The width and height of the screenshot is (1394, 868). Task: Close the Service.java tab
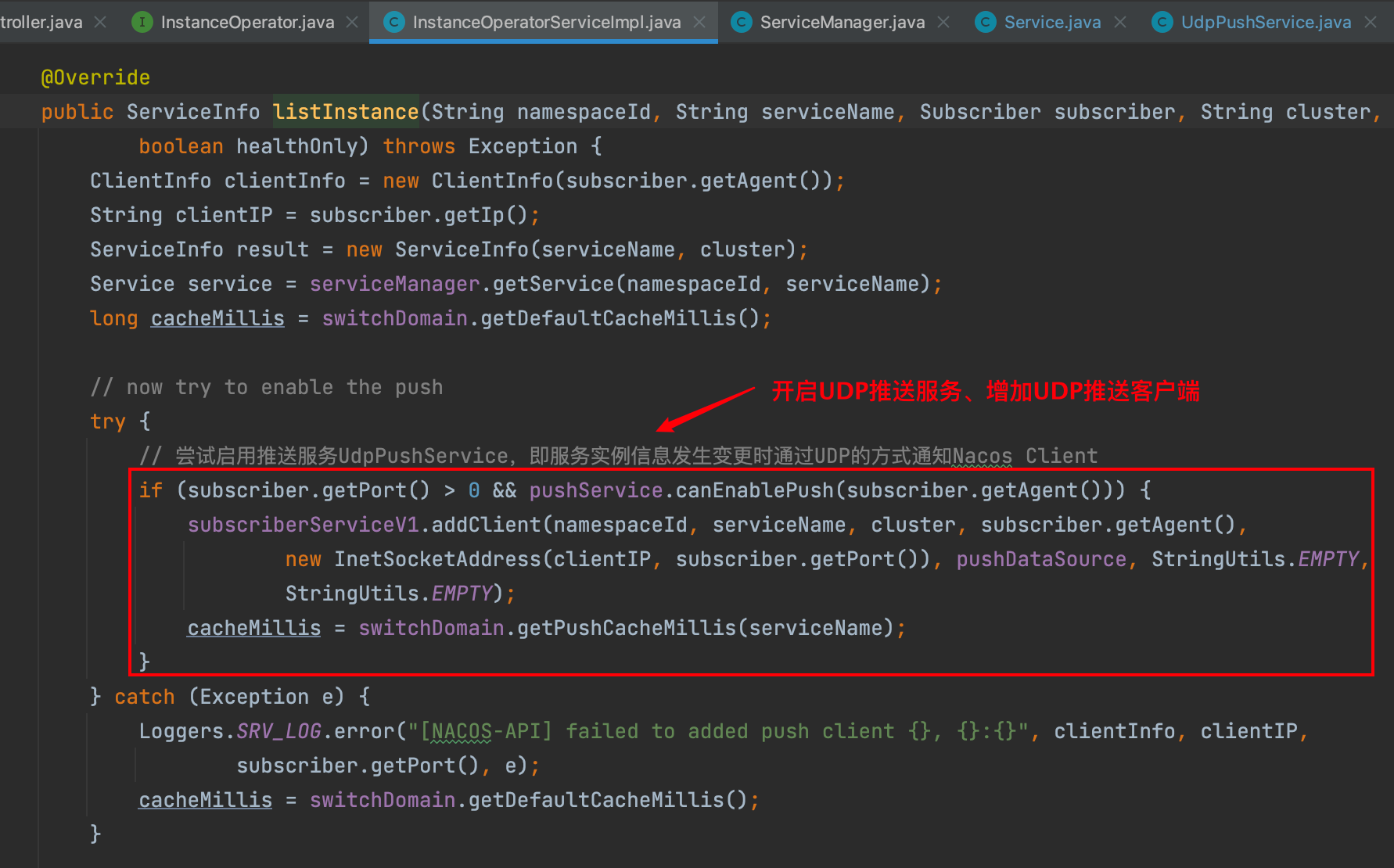(x=1120, y=22)
